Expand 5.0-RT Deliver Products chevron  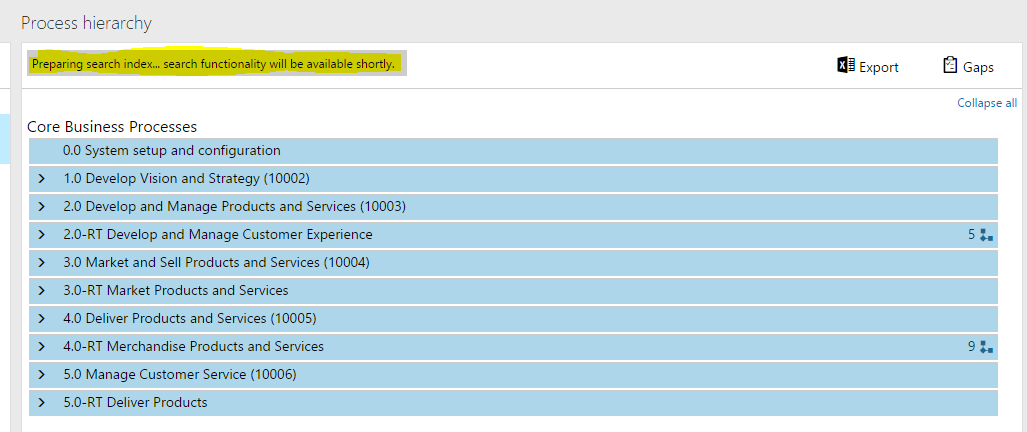pos(41,403)
